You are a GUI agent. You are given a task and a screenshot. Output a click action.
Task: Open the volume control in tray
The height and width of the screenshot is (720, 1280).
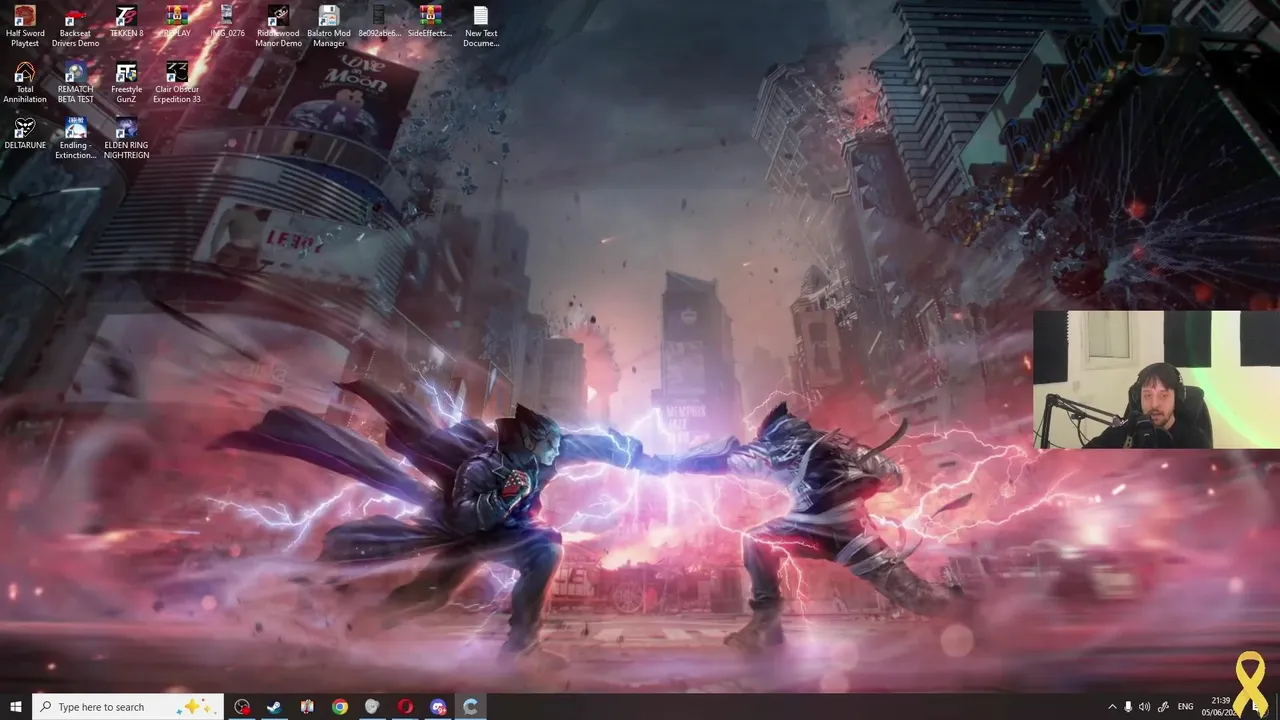coord(1144,707)
